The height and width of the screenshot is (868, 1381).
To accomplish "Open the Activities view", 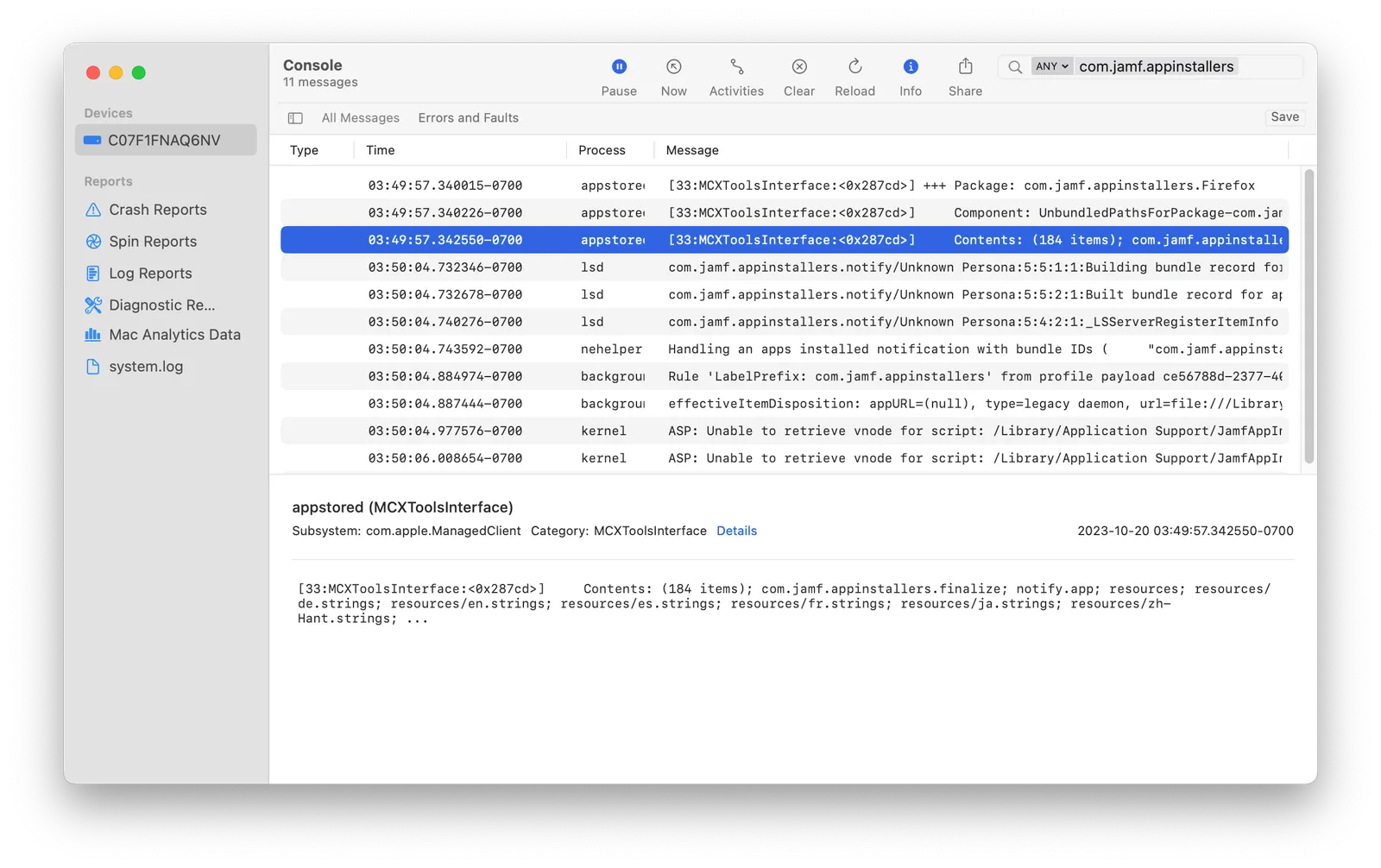I will click(735, 76).
